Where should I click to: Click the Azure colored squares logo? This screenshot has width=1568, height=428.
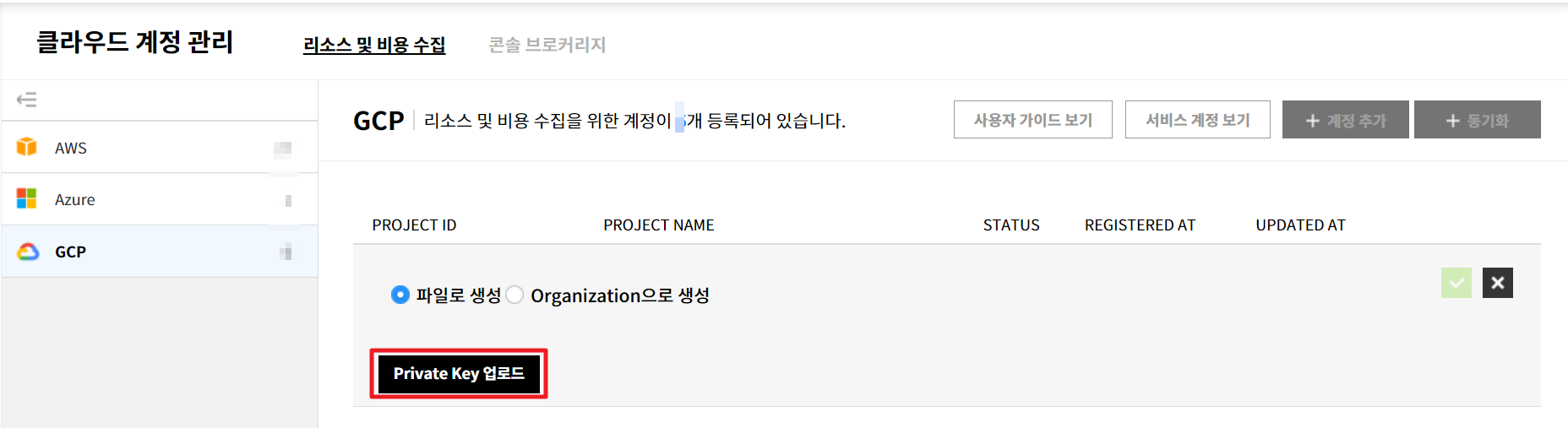[27, 198]
